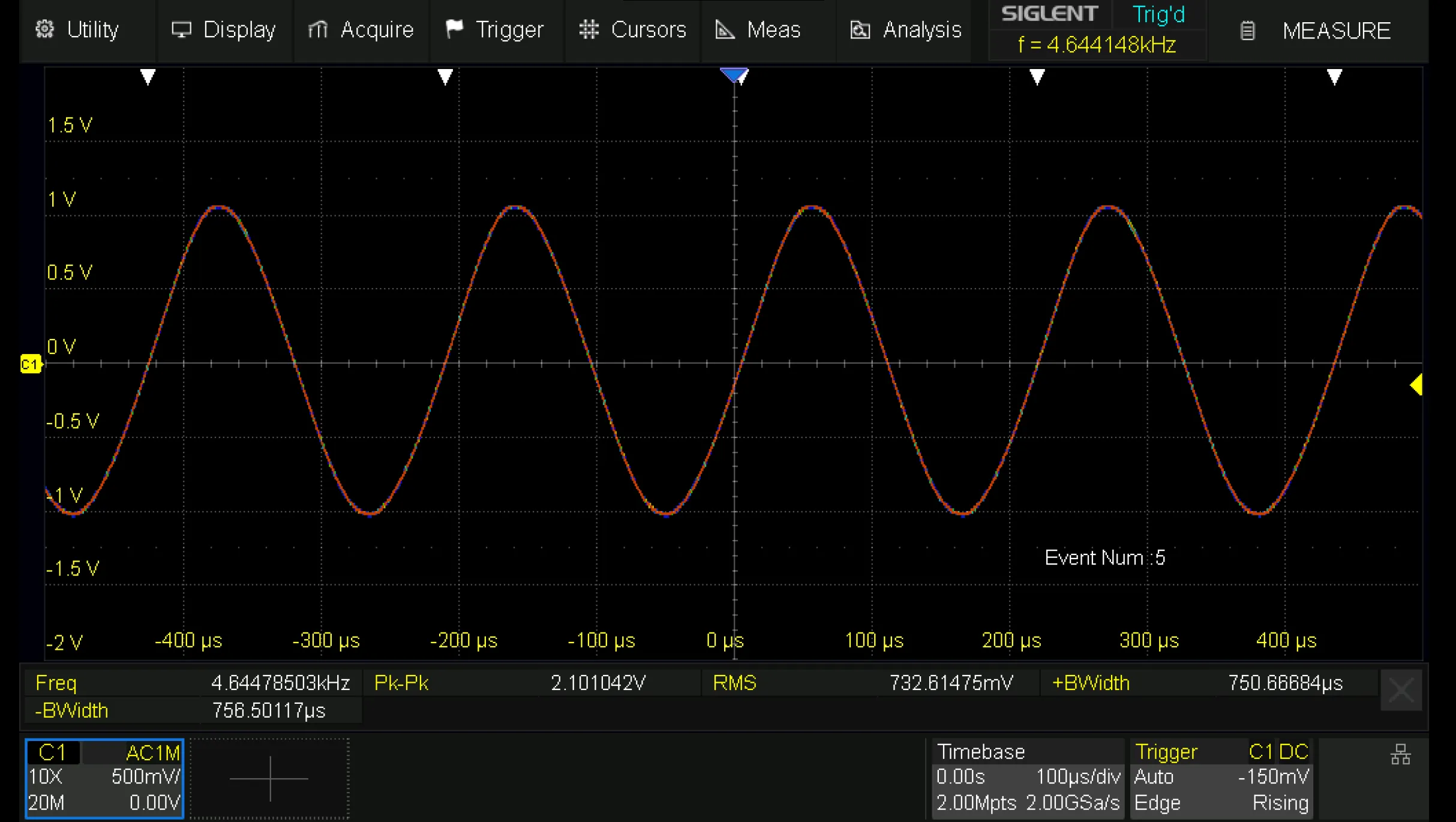Viewport: 1456px width, 822px height.
Task: Open the Display menu
Action: (224, 29)
